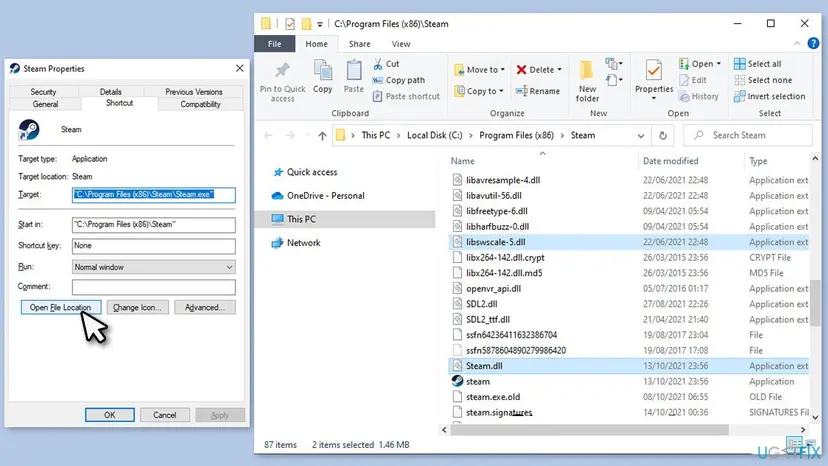Click Cancel in Steam Properties
The width and height of the screenshot is (828, 466).
point(165,415)
